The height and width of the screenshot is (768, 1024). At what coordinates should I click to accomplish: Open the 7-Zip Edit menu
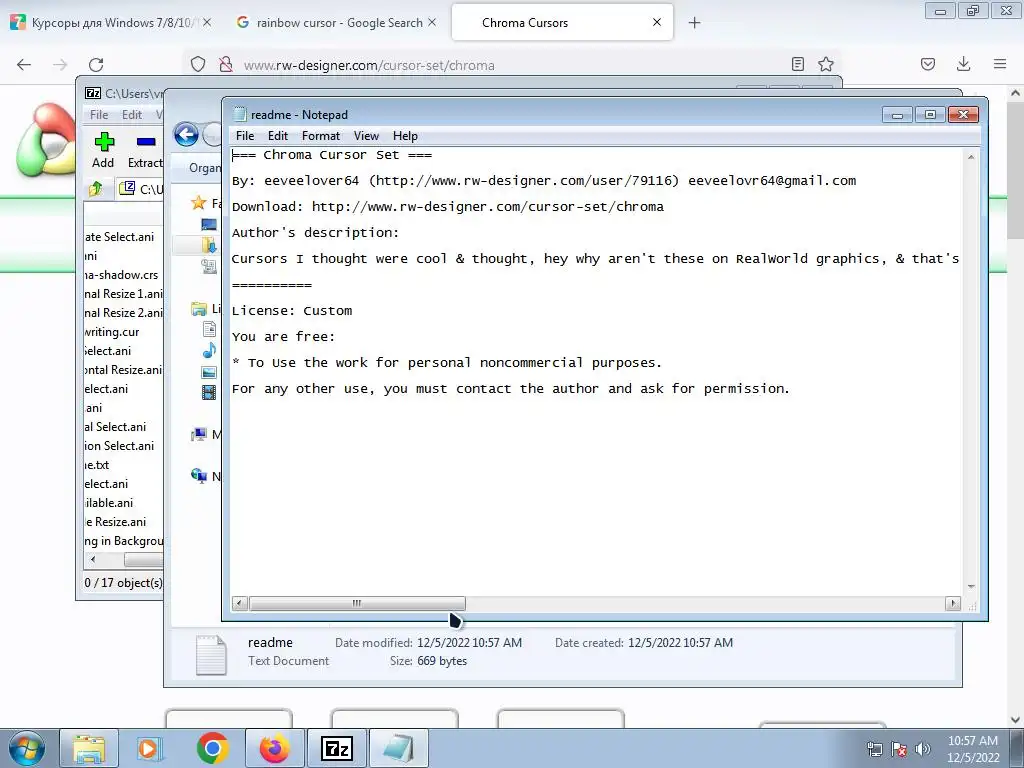tap(132, 115)
